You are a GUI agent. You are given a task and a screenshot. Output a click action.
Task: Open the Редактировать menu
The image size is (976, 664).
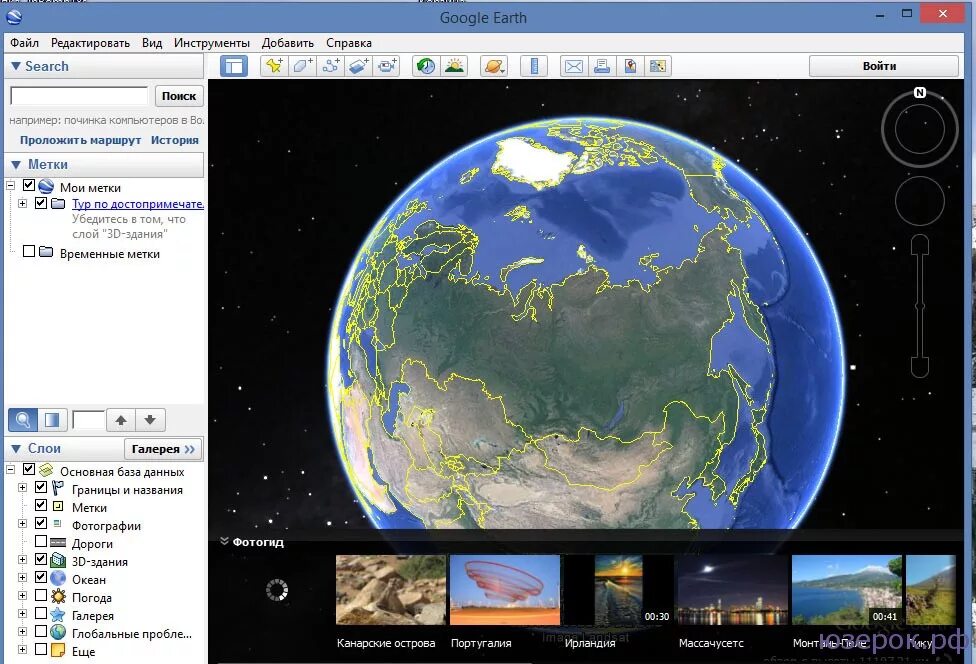coord(90,43)
